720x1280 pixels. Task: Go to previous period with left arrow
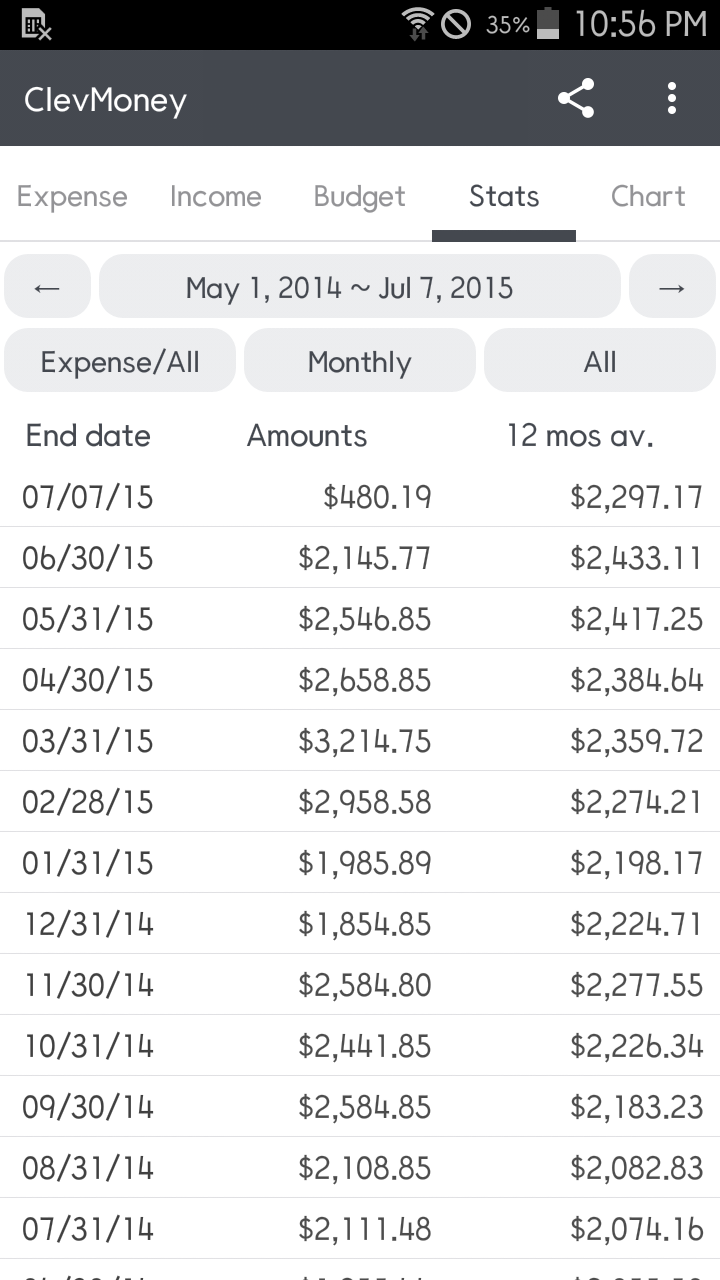[47, 287]
